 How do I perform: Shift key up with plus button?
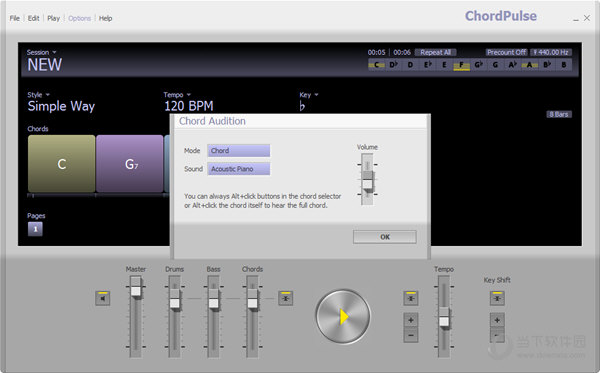click(497, 320)
